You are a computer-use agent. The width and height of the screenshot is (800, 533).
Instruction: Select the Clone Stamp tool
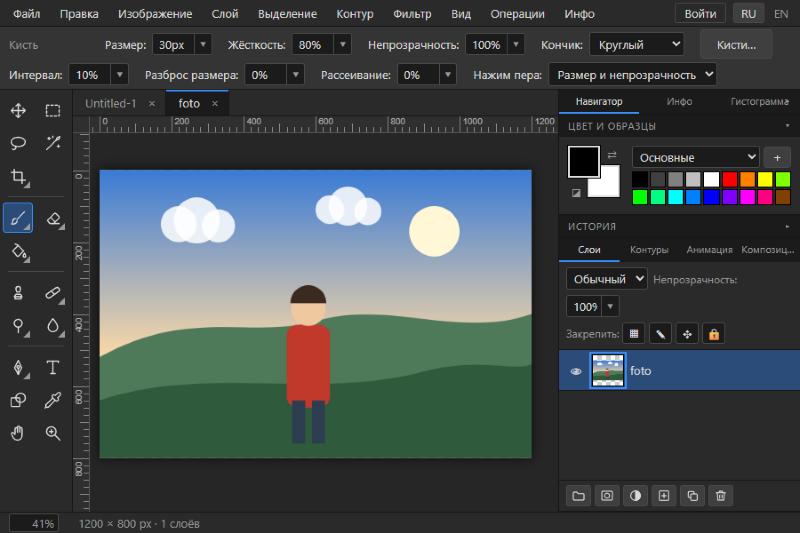(x=18, y=293)
